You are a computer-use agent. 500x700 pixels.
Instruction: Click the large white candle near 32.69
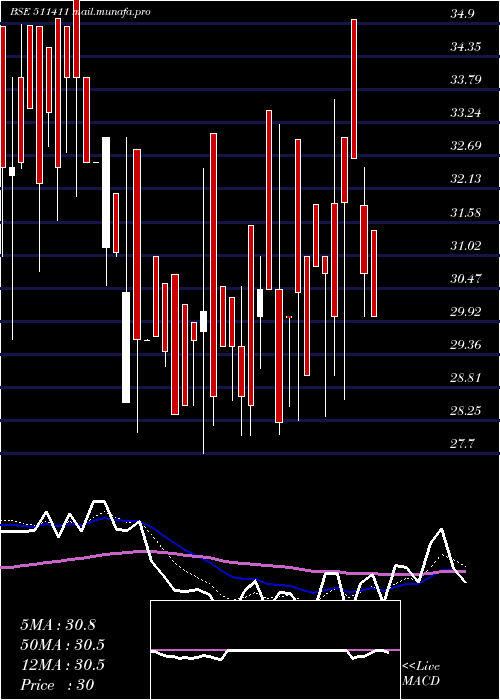106,192
